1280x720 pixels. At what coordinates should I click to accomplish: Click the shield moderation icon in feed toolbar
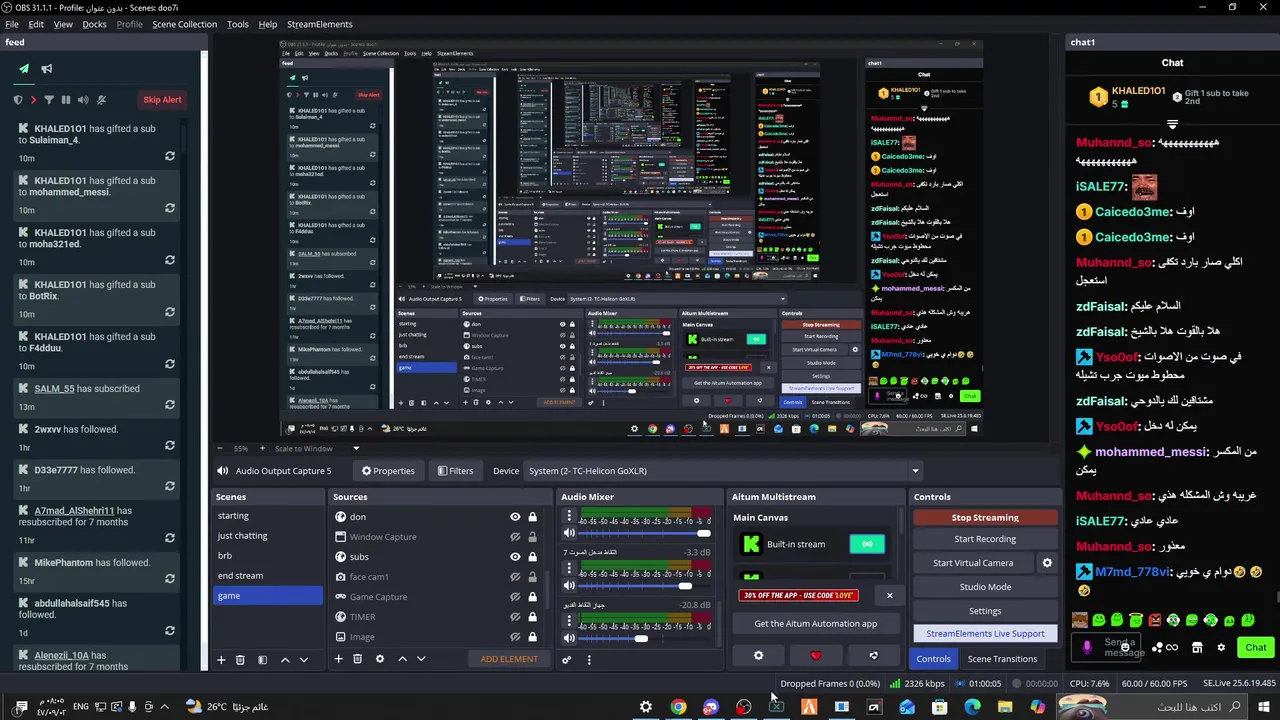pos(18,100)
